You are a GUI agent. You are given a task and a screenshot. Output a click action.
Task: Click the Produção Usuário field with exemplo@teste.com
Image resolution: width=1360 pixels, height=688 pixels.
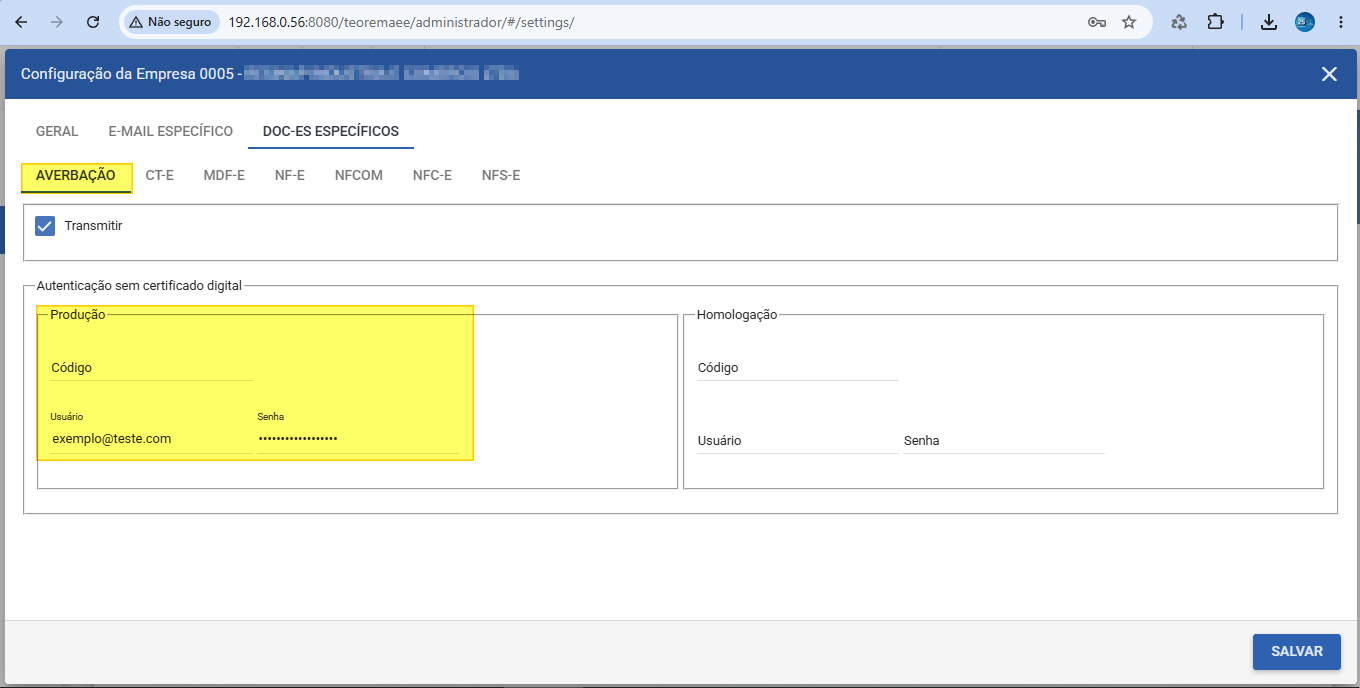(x=152, y=438)
